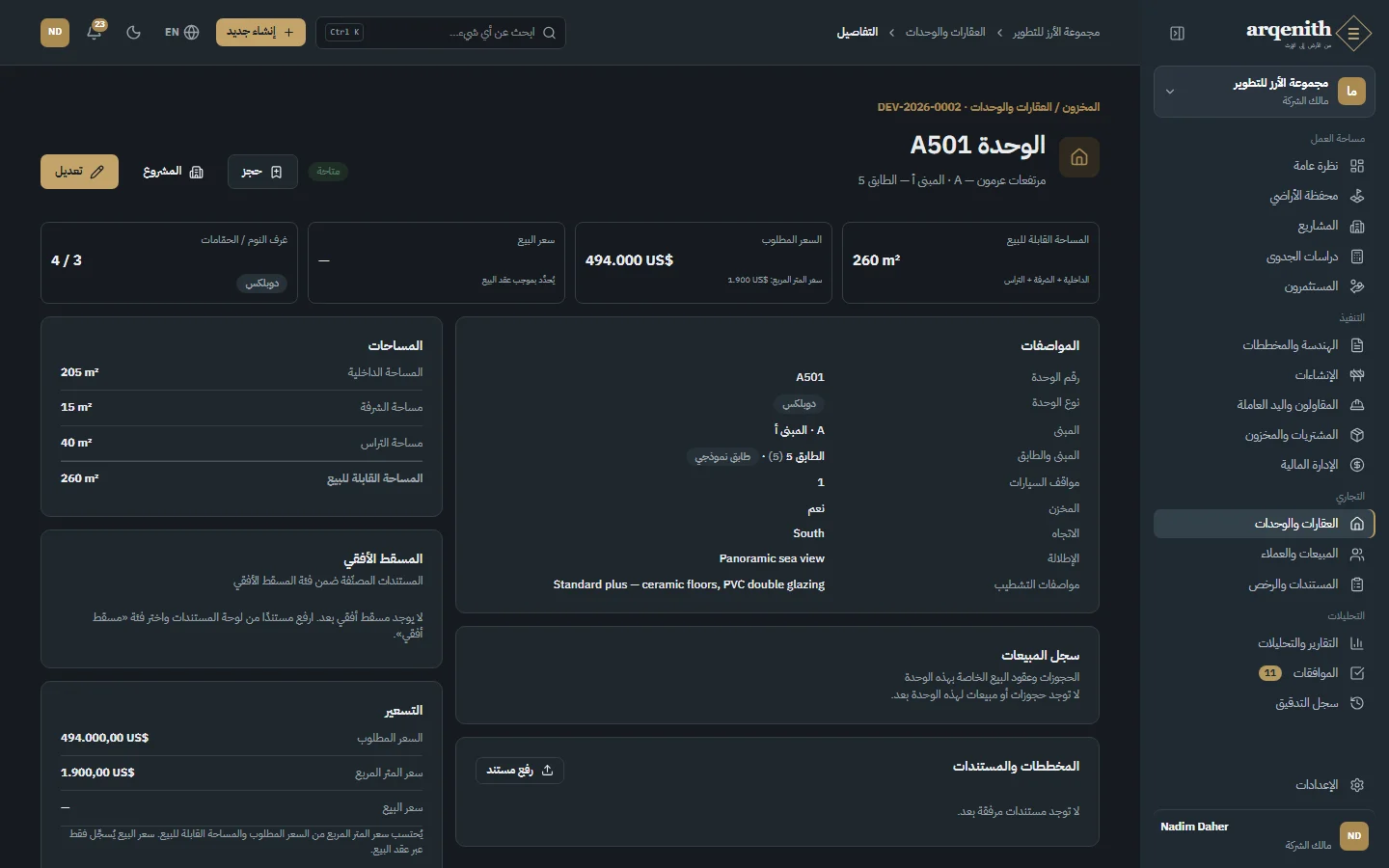
Task: Open notifications bell with 23 badge
Action: 95,32
